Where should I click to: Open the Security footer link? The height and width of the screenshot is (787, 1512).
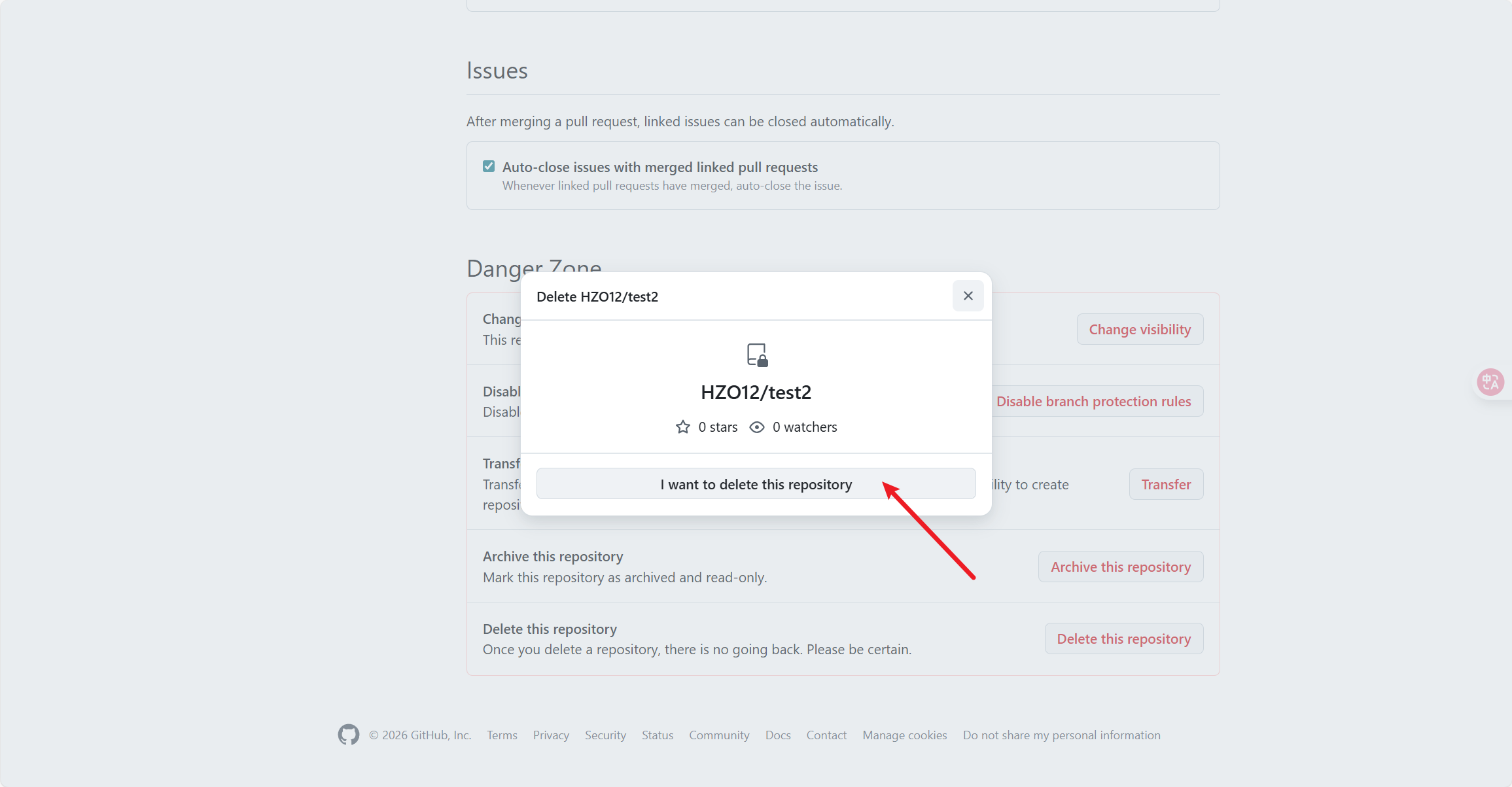coord(605,735)
